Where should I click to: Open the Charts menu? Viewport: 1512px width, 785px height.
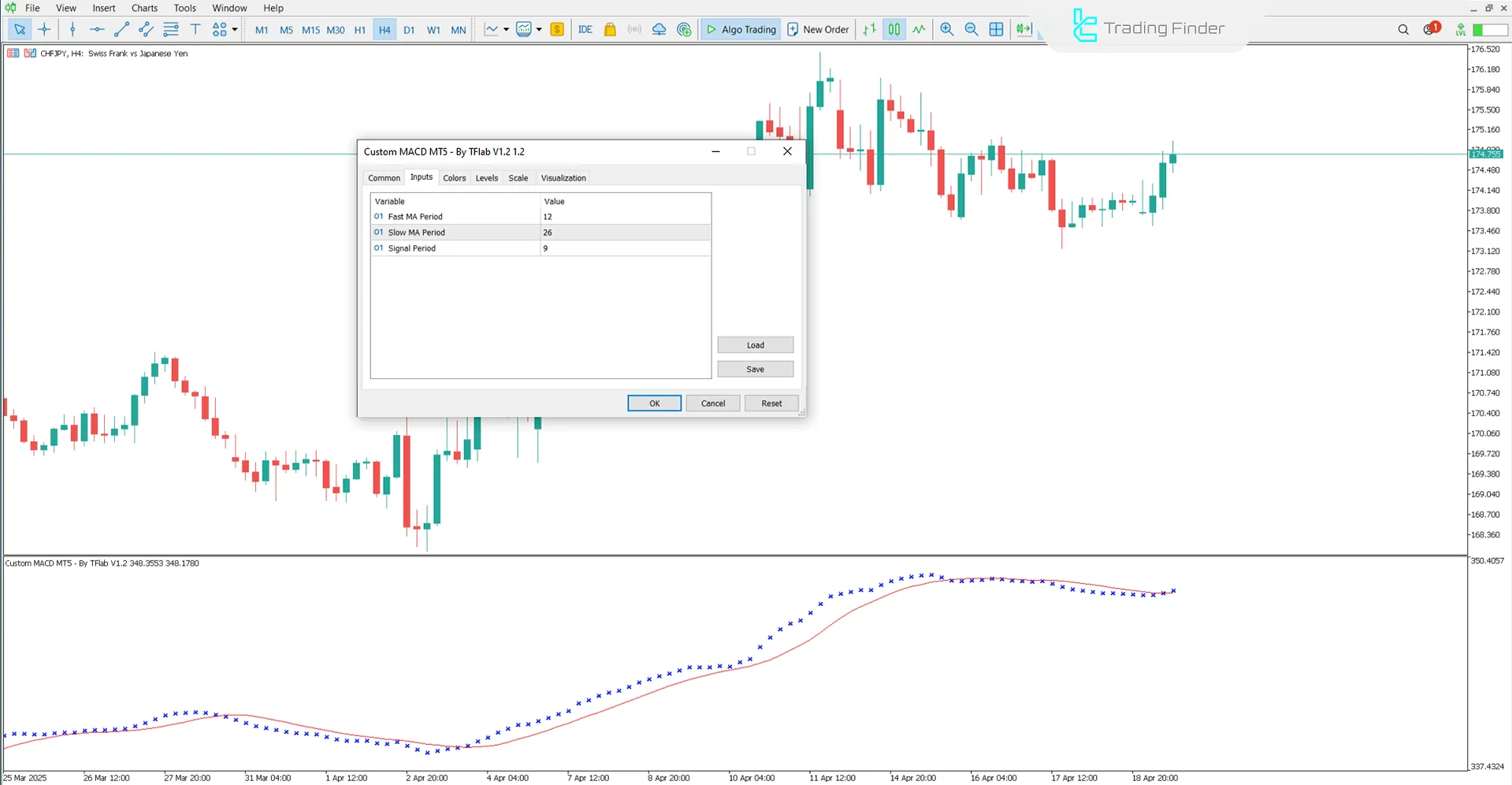[144, 8]
